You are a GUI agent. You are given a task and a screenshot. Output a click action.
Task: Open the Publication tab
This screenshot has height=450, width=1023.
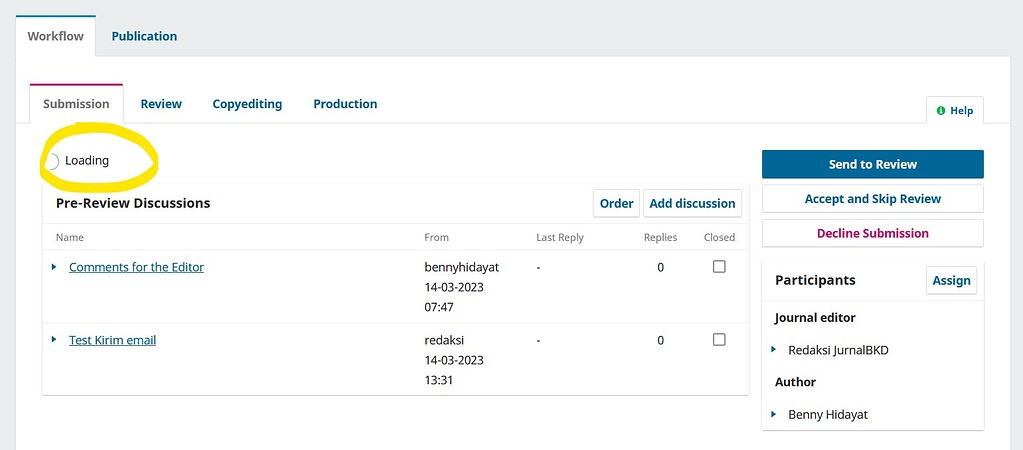(x=144, y=36)
